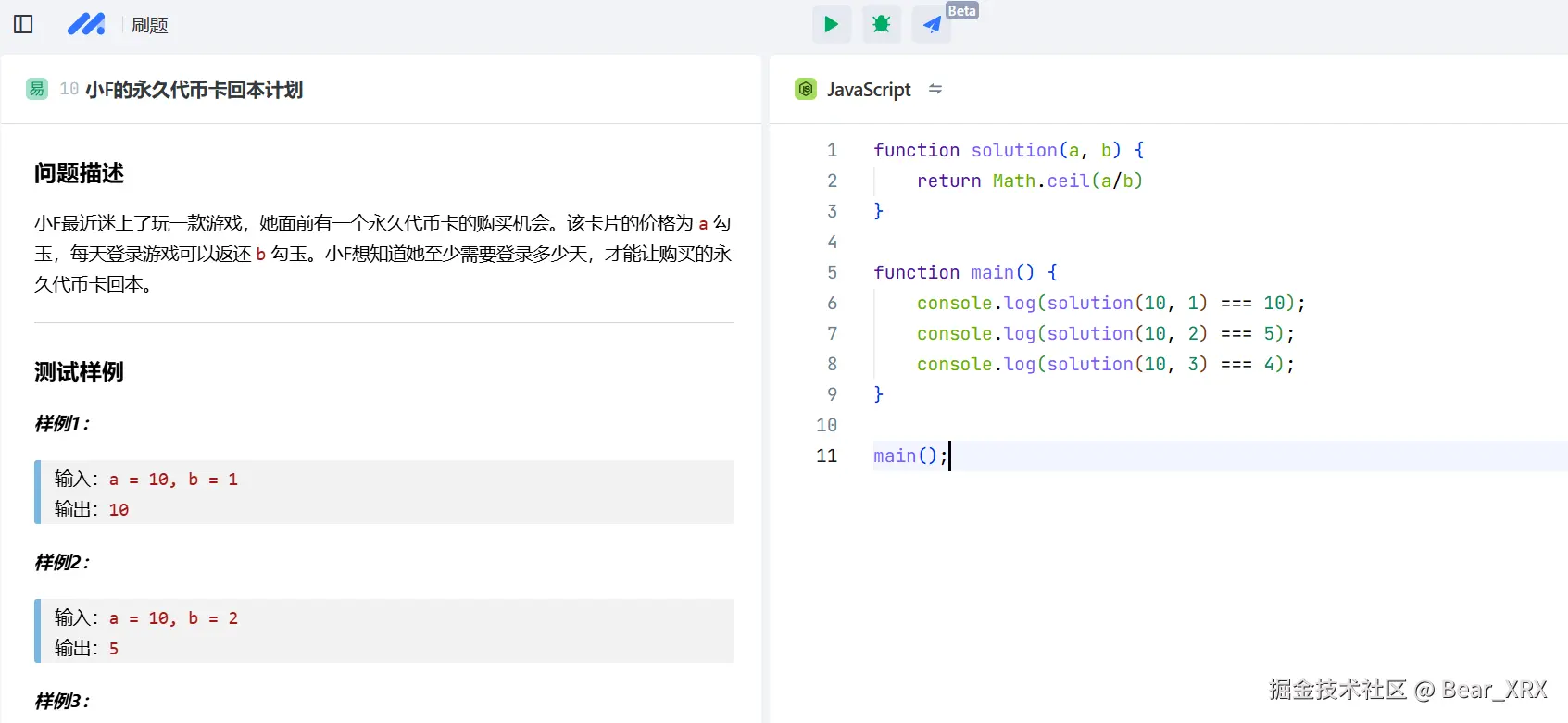Click the green 易 difficulty badge
This screenshot has height=723, width=1568.
(x=37, y=89)
